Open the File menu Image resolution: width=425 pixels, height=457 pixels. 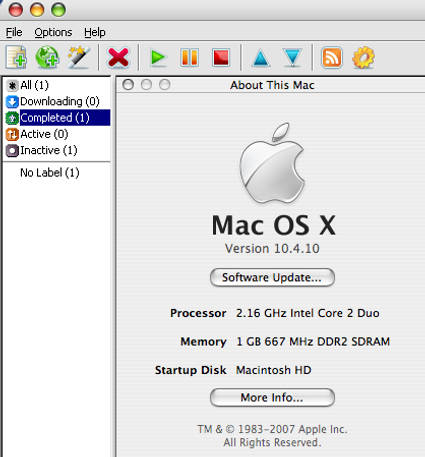14,32
